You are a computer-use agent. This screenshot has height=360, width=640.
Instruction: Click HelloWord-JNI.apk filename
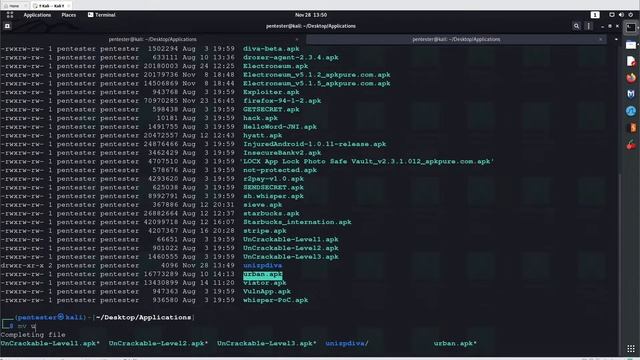[x=280, y=127]
